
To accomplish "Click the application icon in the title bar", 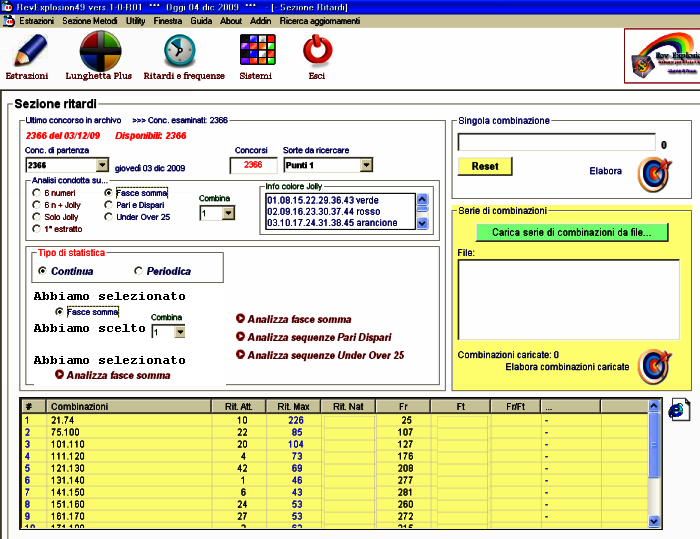I will tap(8, 7).
